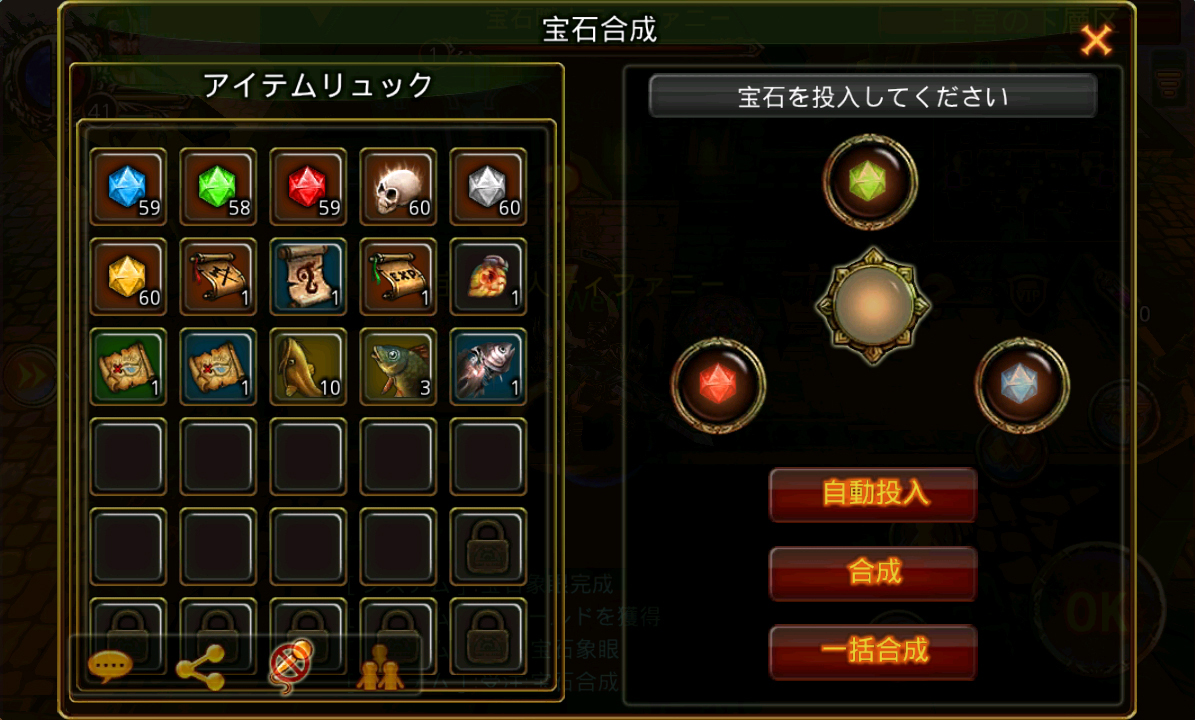Select the EXP scroll item
The image size is (1195, 720).
pyautogui.click(x=398, y=277)
